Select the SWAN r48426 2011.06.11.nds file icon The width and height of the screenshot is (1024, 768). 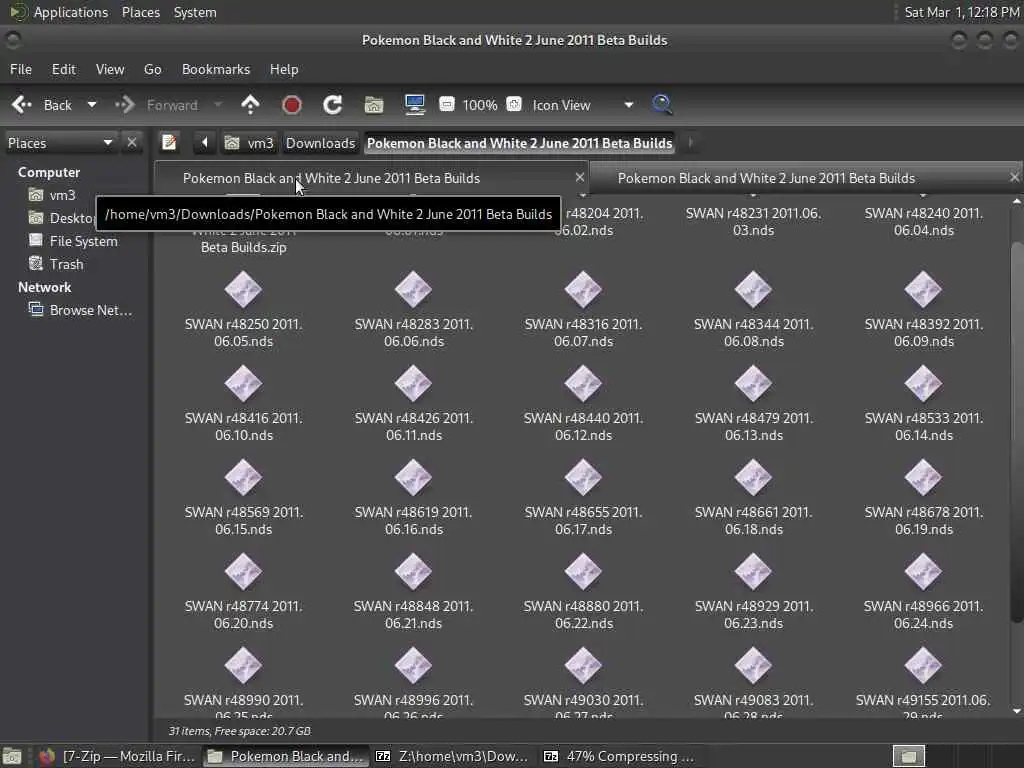point(413,383)
